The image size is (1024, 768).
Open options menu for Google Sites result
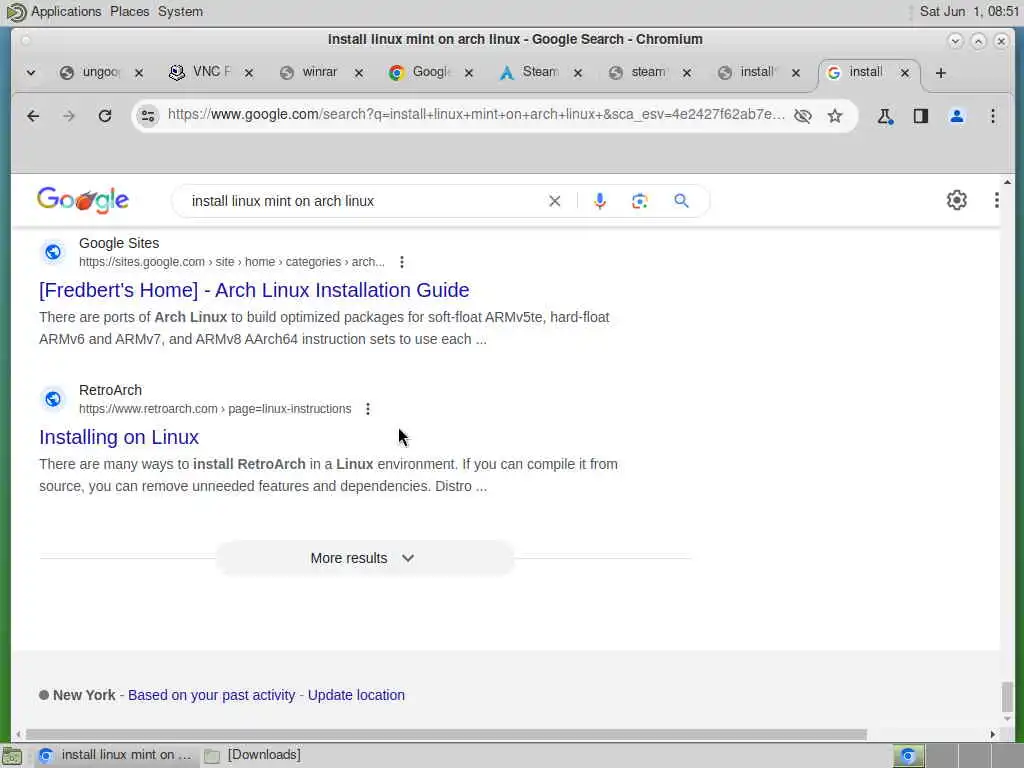402,262
